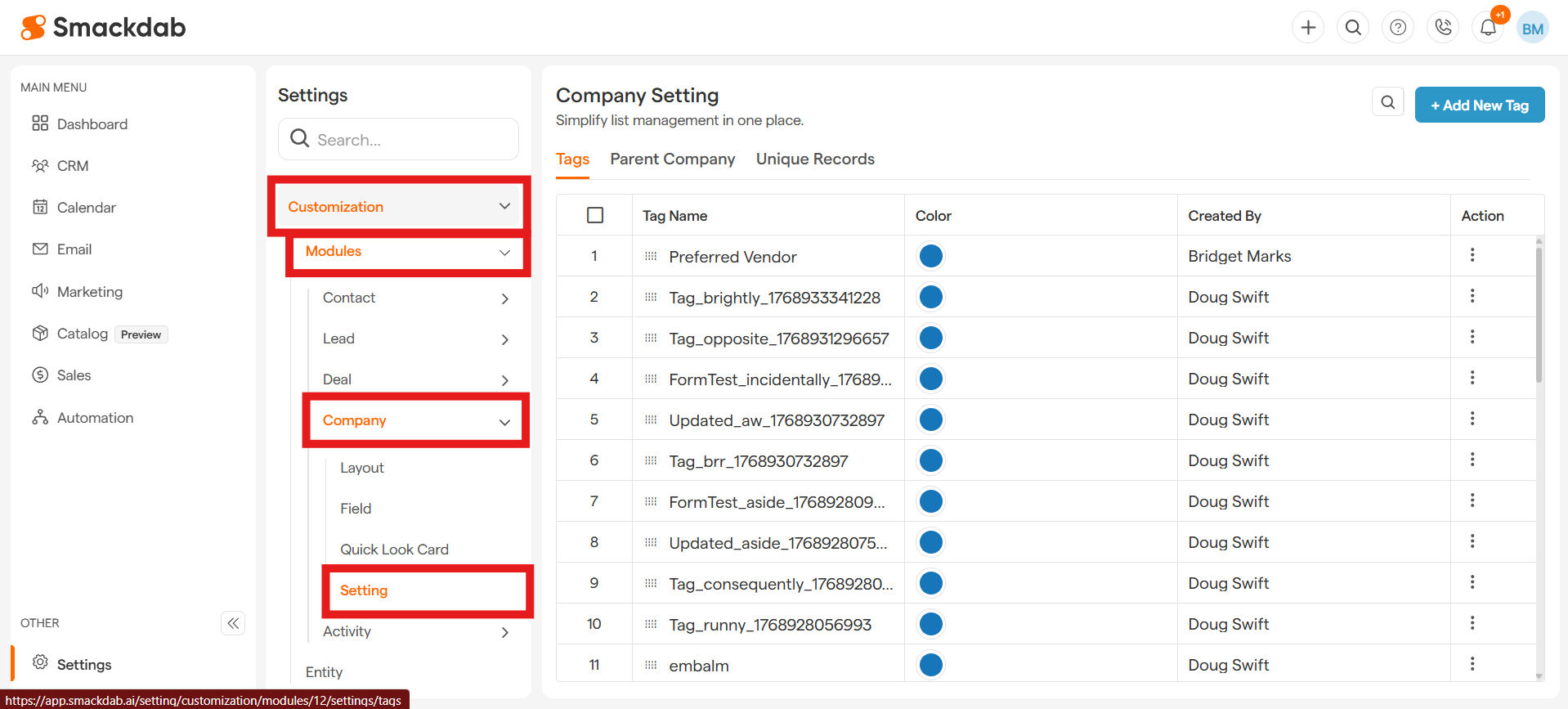Click color swatch of Updated_aw_1768930732897 tag

pos(930,420)
